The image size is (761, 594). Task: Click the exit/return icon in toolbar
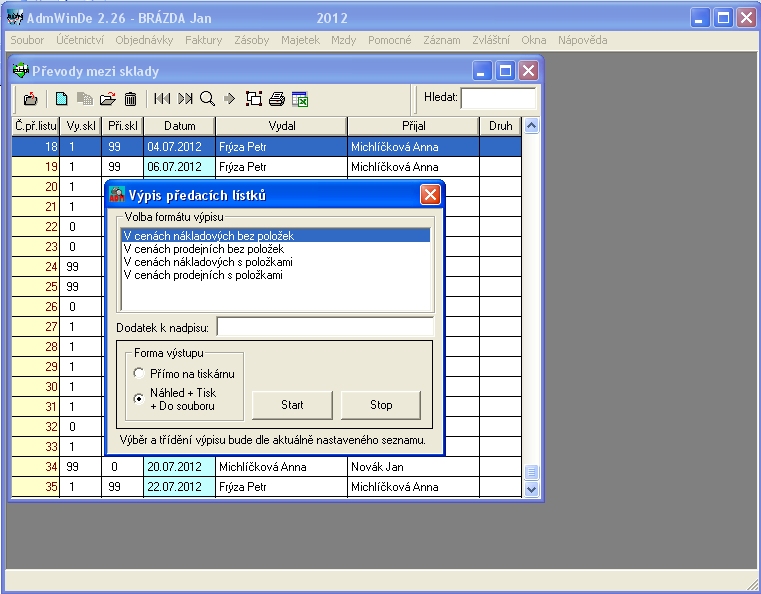coord(31,99)
